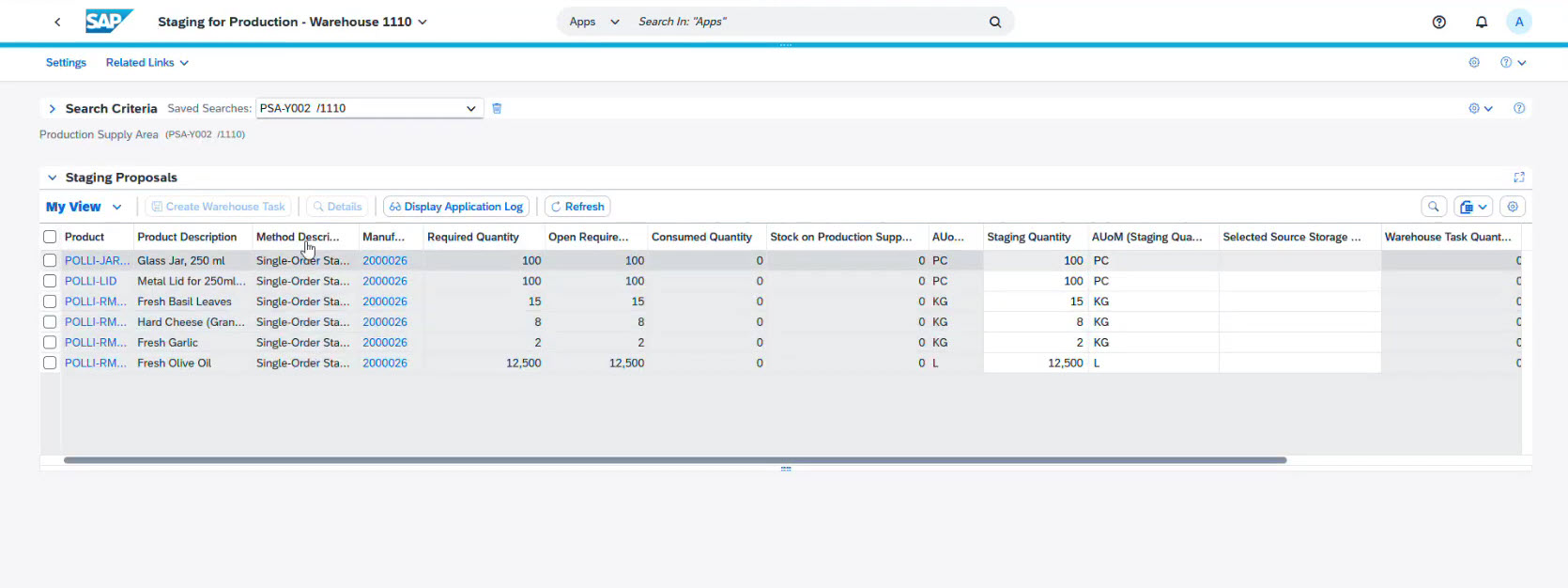Open product link POLLI-JAR
This screenshot has width=1568, height=588.
(x=97, y=260)
